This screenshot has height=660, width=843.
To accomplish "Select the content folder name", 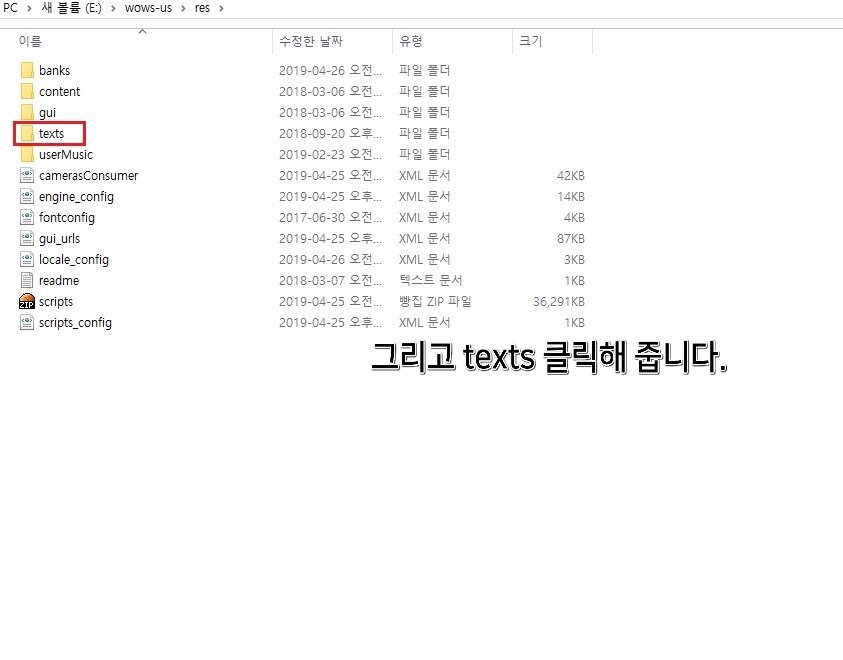I will coord(59,91).
